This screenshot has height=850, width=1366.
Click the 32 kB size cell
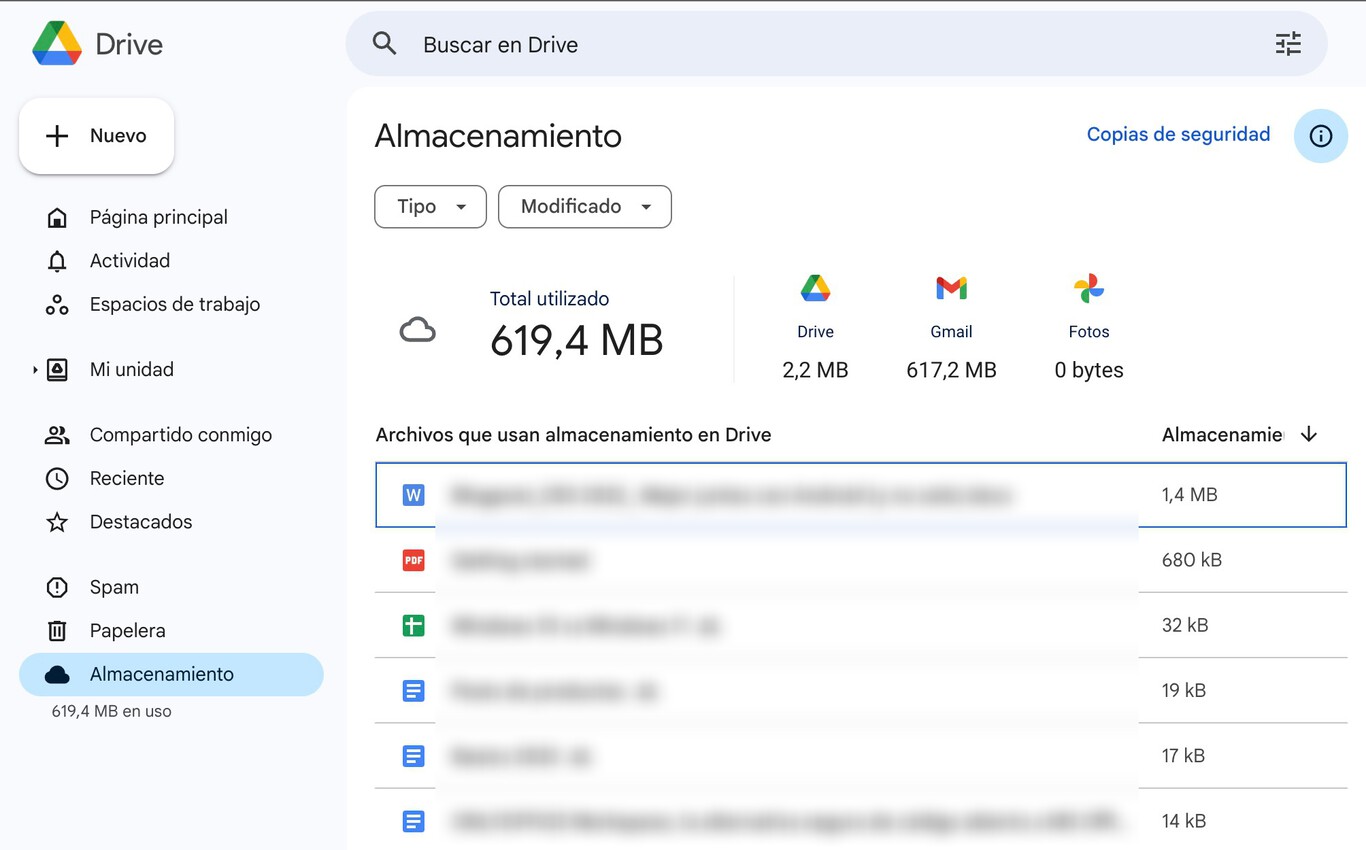(1185, 626)
